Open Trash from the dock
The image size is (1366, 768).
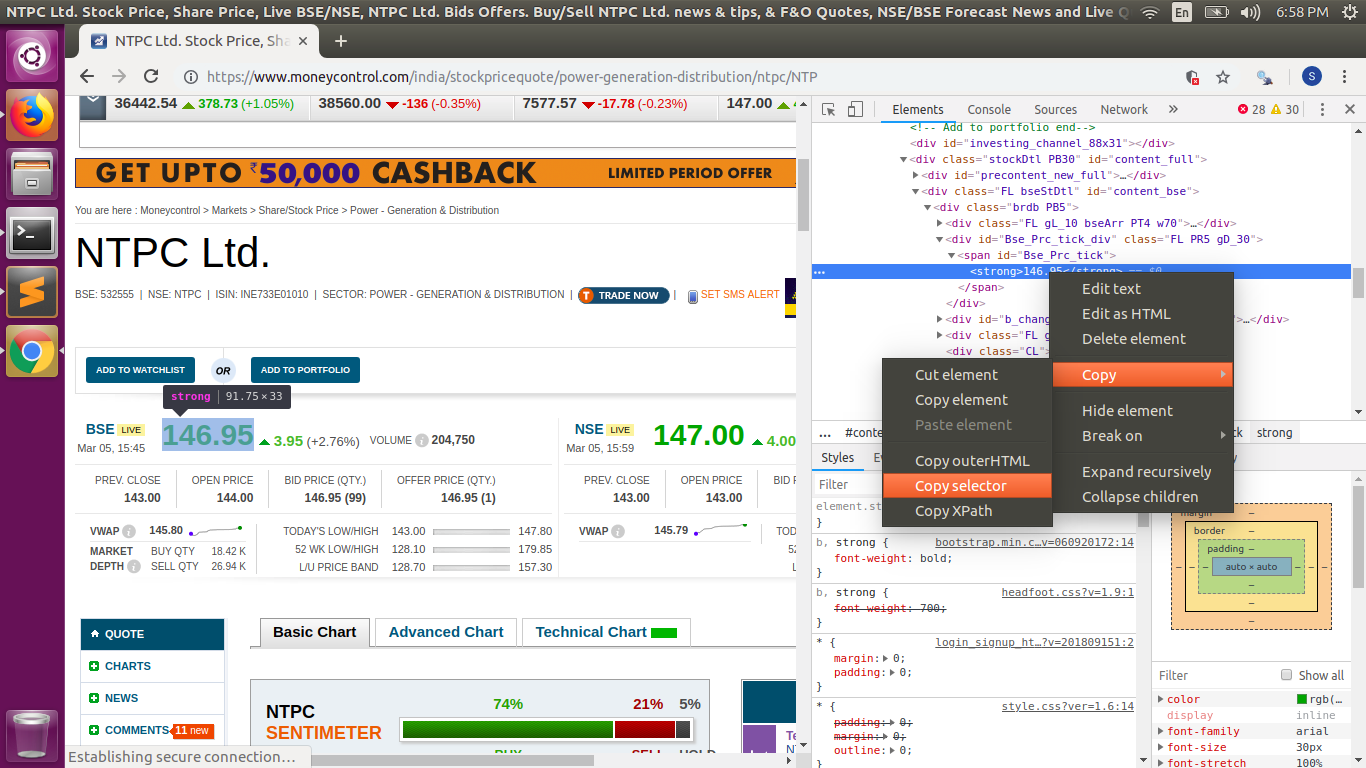tap(32, 736)
